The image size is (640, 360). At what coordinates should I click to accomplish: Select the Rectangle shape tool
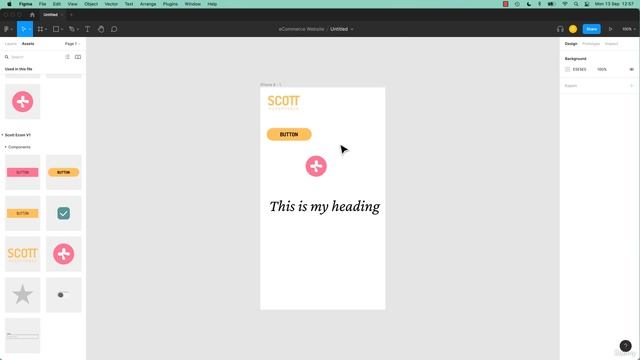click(56, 29)
